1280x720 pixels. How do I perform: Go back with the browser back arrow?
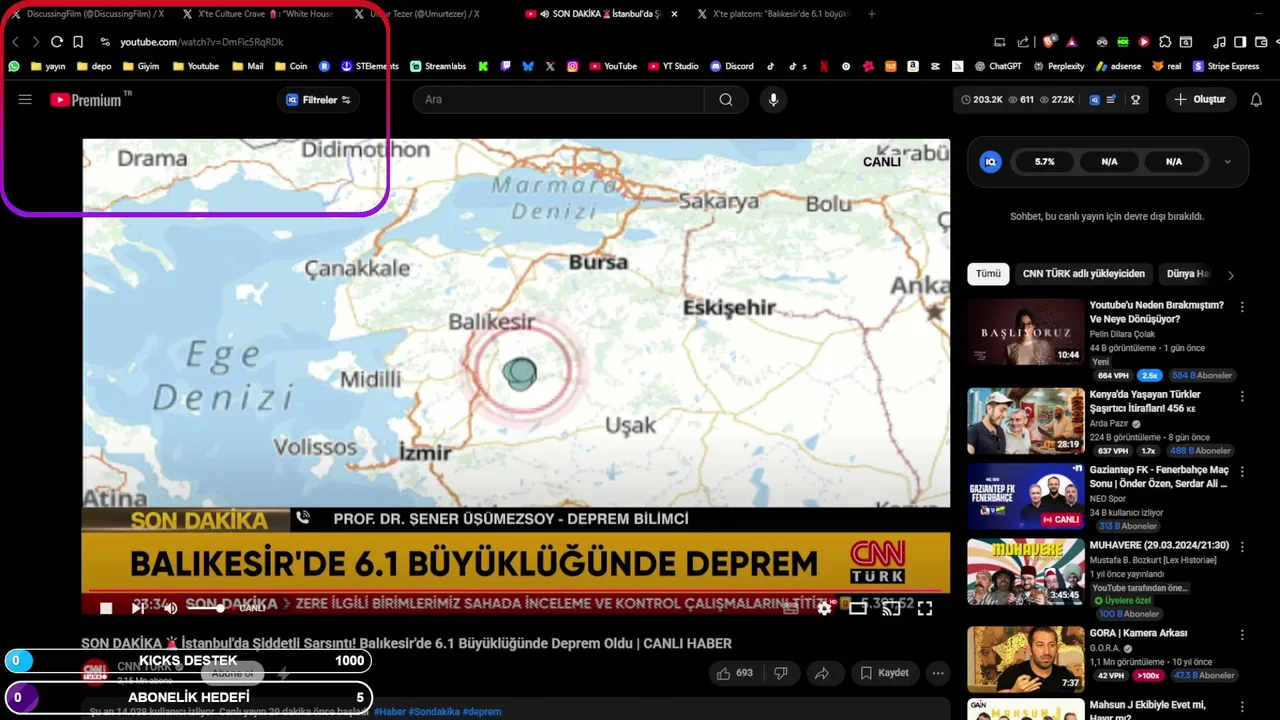point(15,42)
